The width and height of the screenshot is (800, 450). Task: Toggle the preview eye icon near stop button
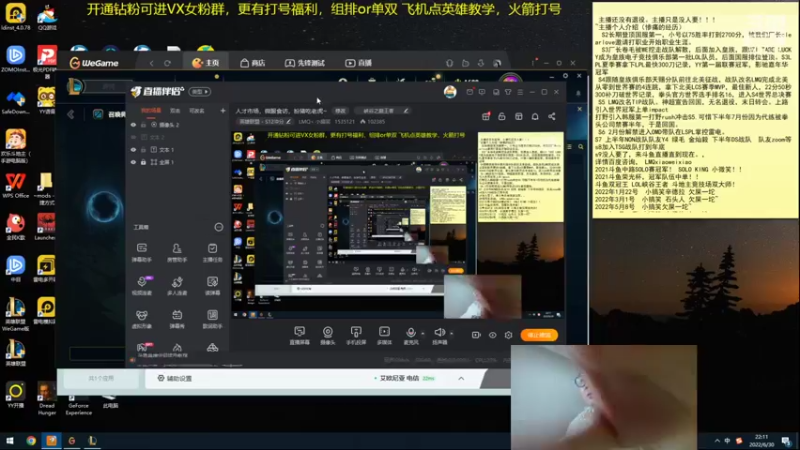492,335
